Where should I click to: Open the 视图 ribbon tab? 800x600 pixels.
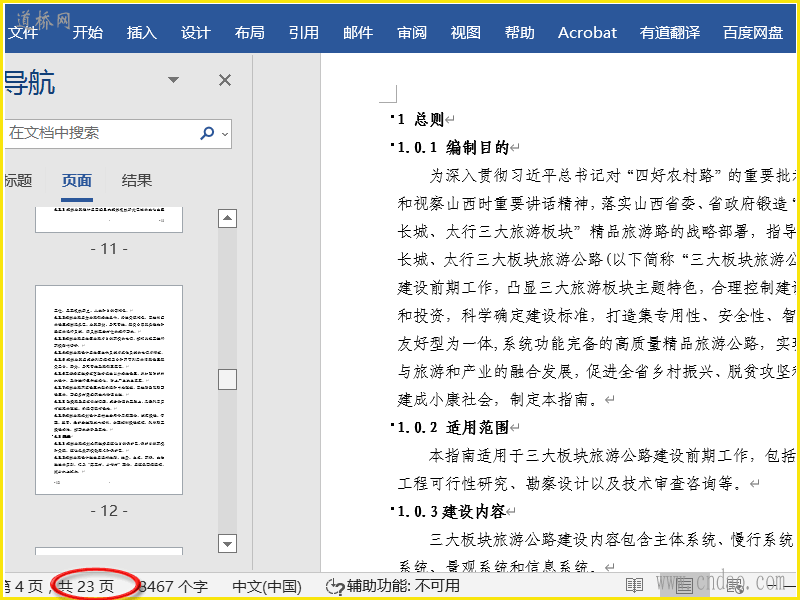465,33
